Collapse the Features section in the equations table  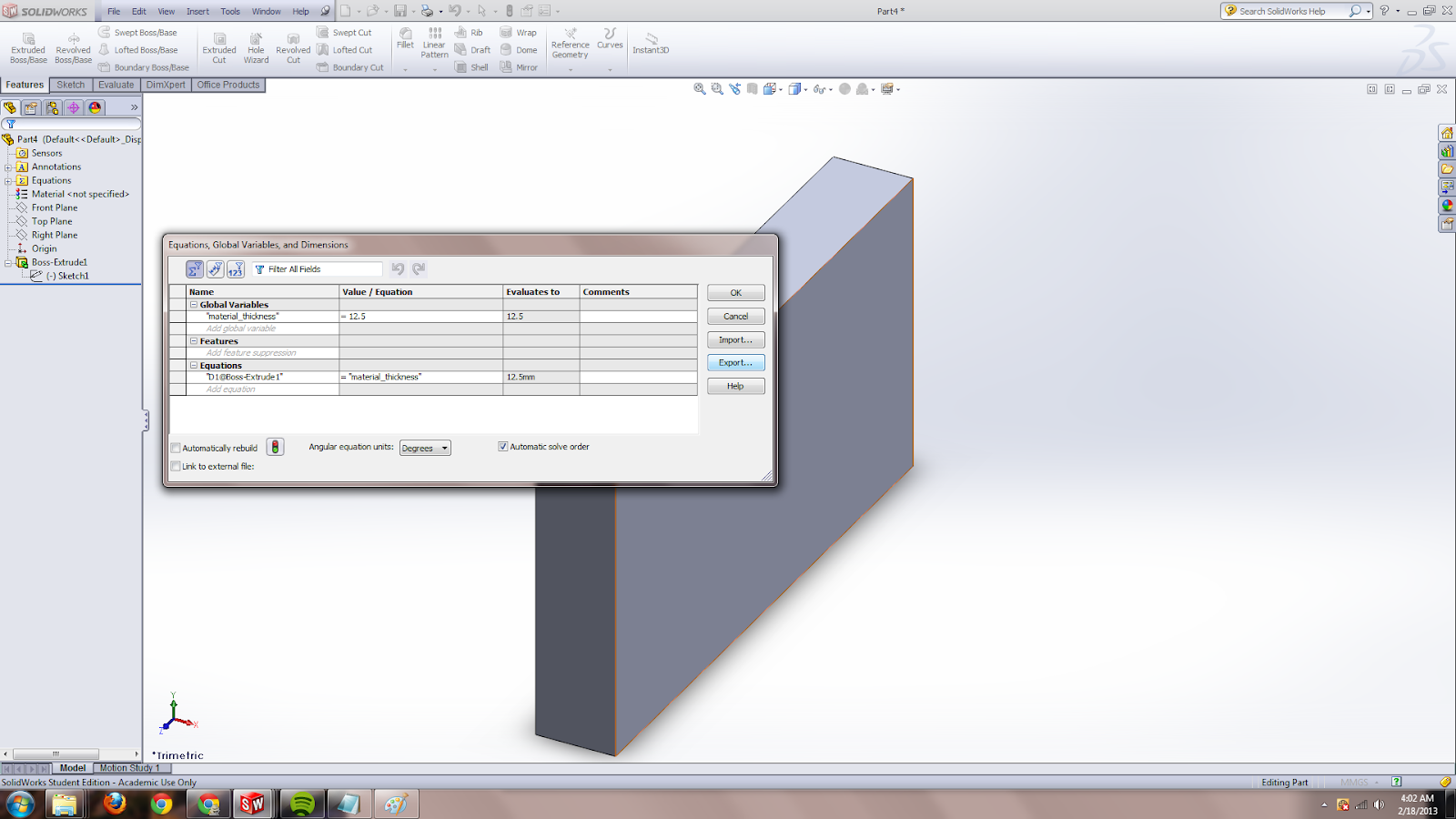coord(193,341)
